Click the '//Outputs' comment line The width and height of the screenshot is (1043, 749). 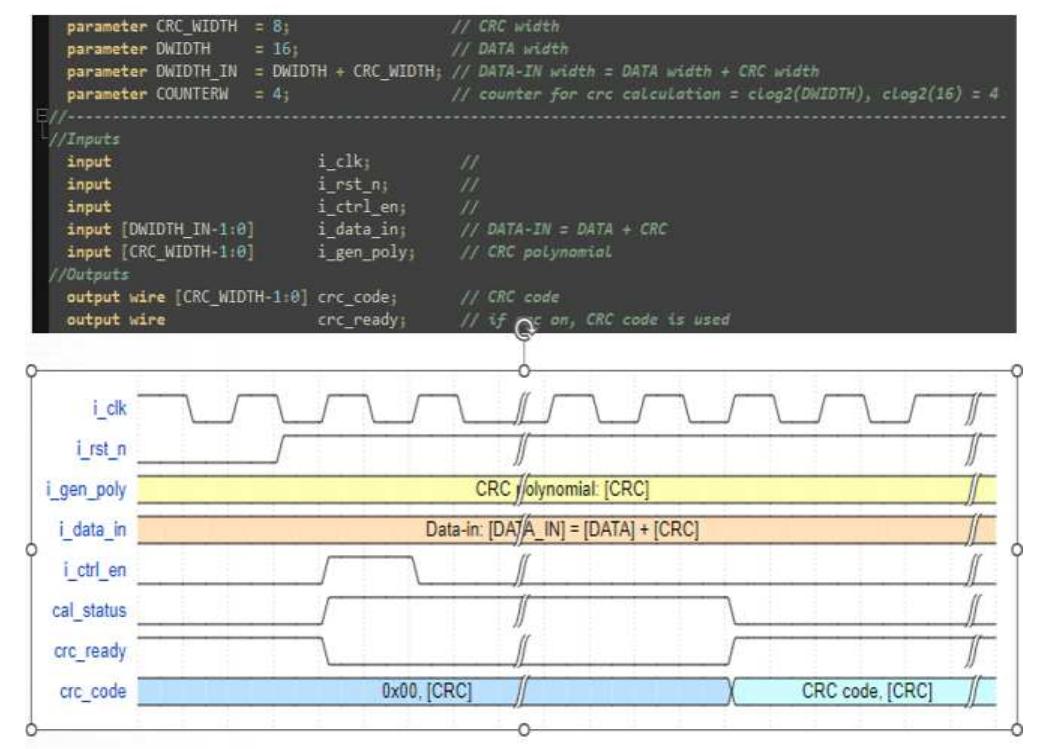[89, 274]
